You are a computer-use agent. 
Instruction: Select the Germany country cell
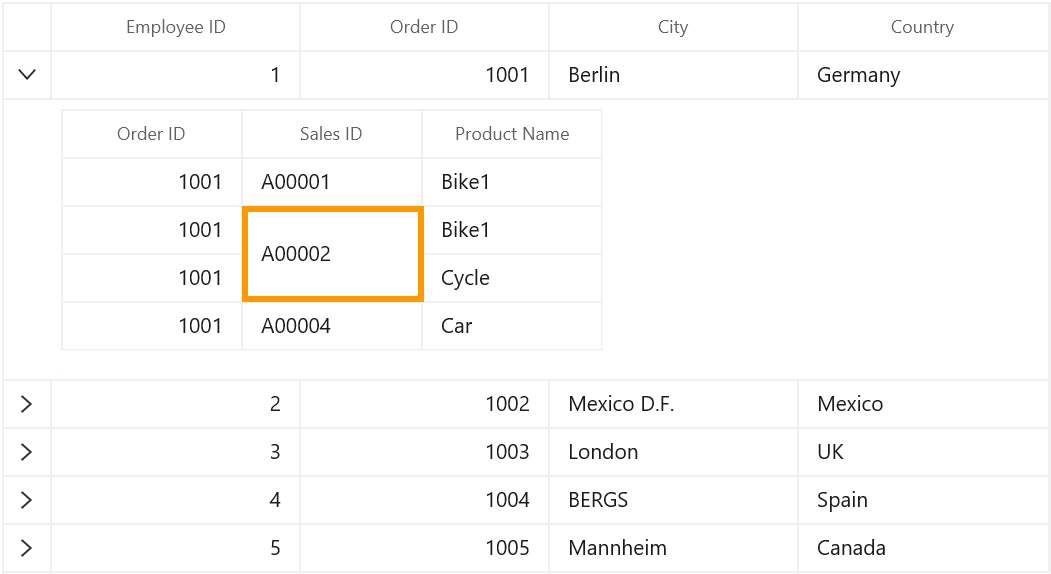[x=923, y=74]
